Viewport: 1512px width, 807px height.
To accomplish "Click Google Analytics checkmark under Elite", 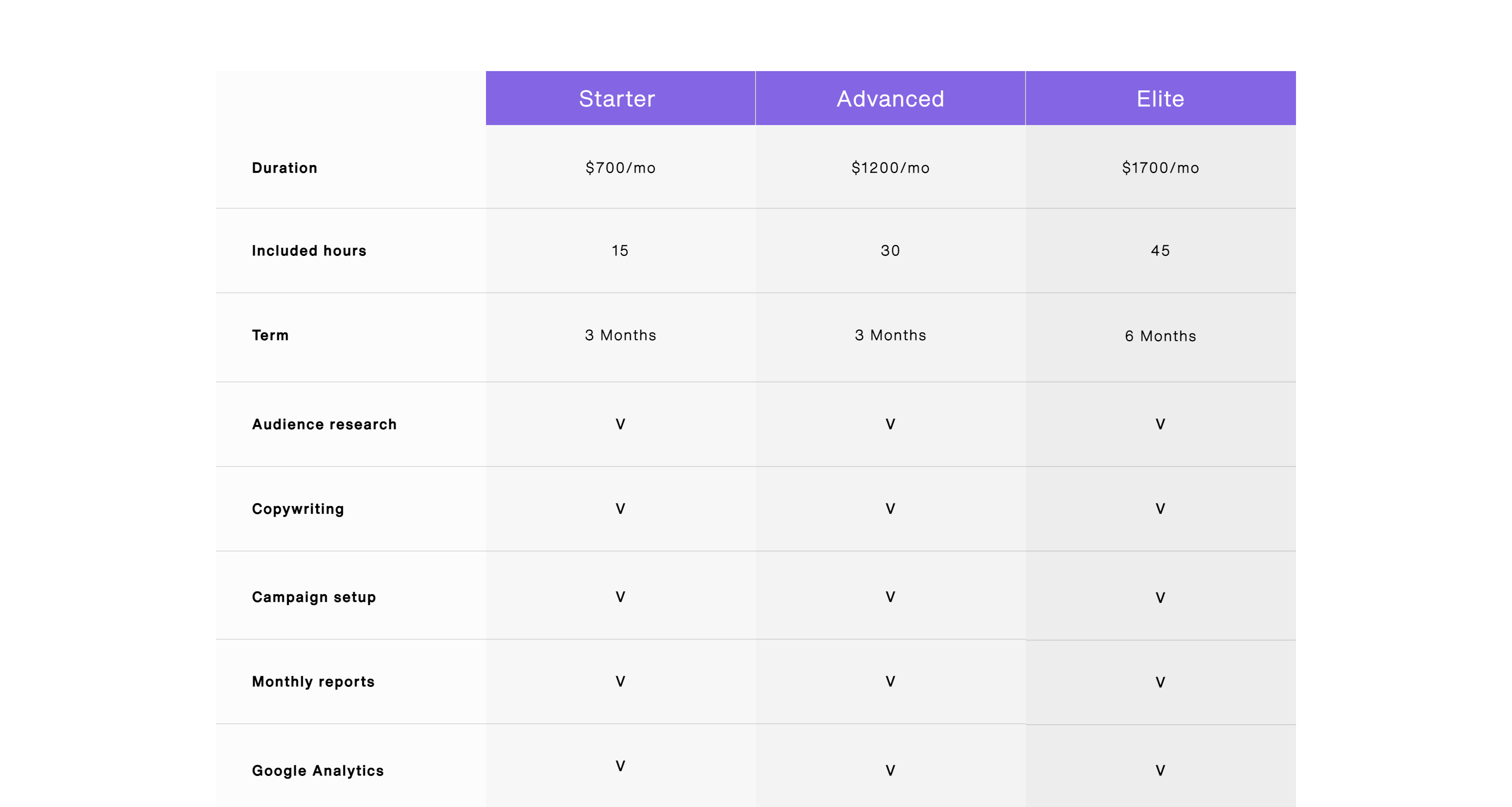I will coord(1160,771).
